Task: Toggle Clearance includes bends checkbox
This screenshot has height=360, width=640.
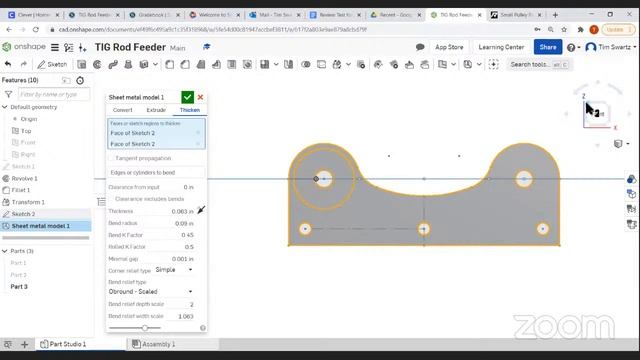Action: coord(111,199)
